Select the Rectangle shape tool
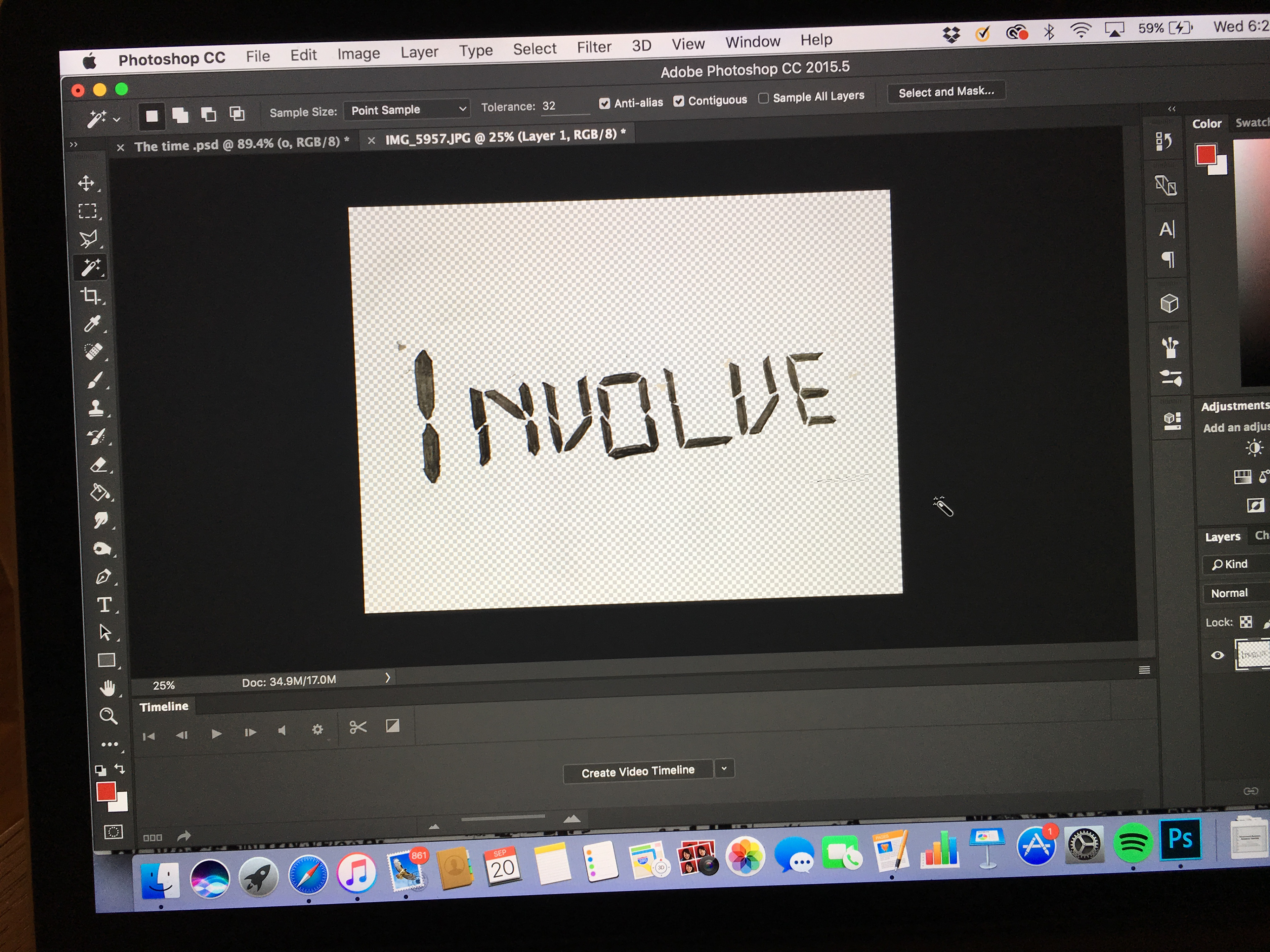The height and width of the screenshot is (952, 1270). point(107,660)
